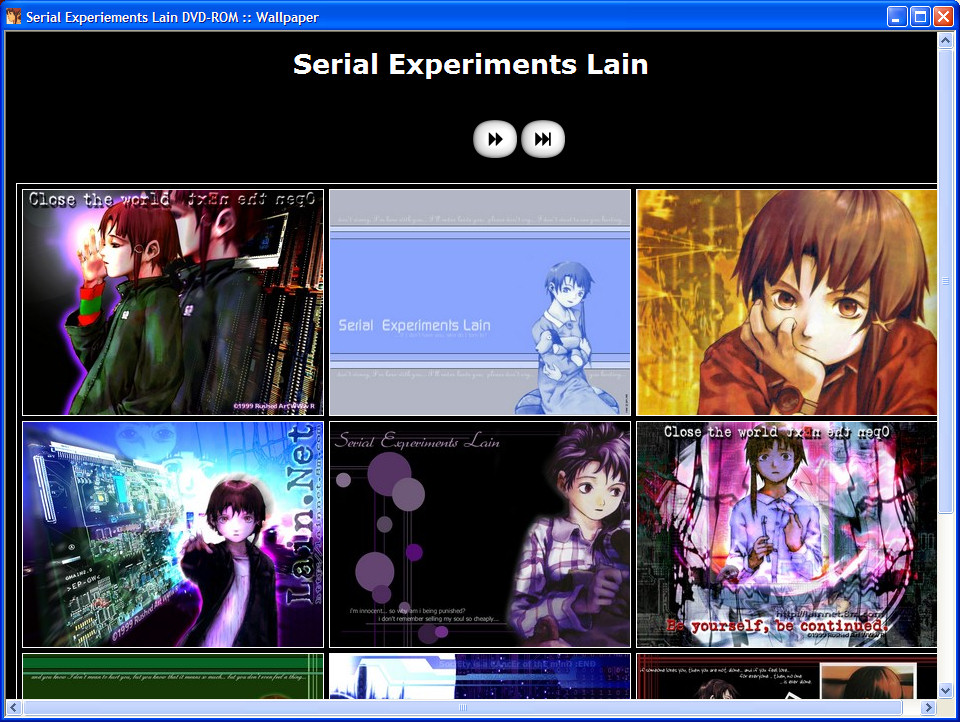
Task: Click the vertical scrollbar thumb
Action: 945,280
